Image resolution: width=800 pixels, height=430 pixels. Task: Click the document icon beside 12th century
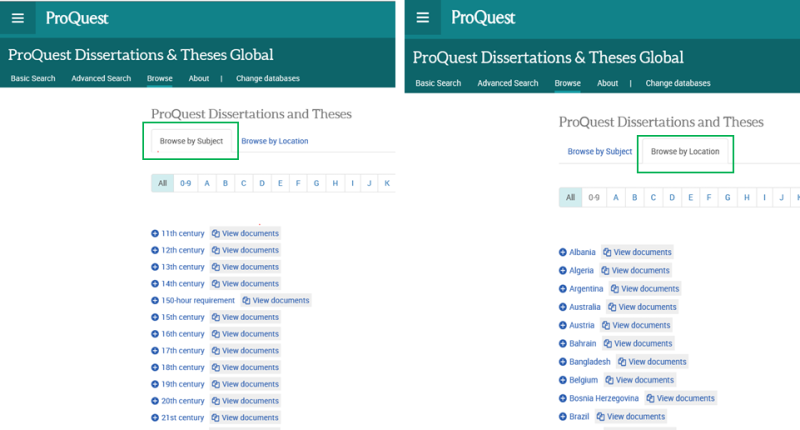(x=216, y=250)
